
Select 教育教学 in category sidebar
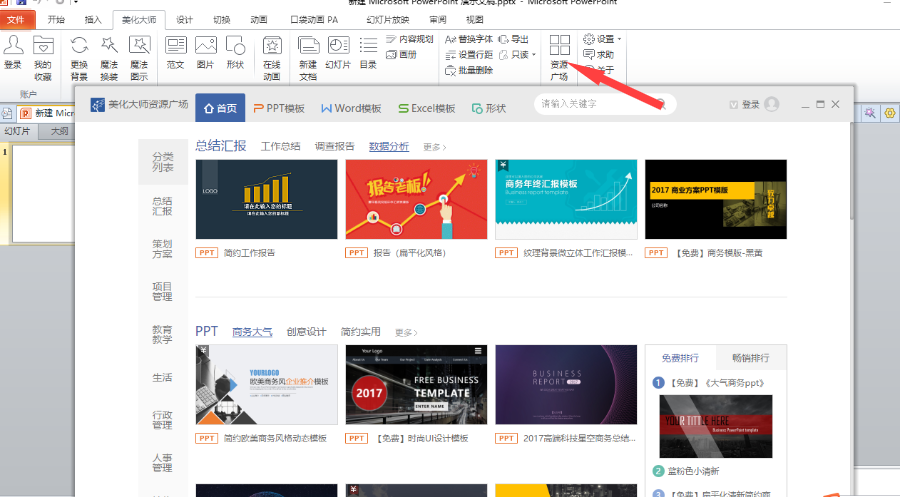162,334
